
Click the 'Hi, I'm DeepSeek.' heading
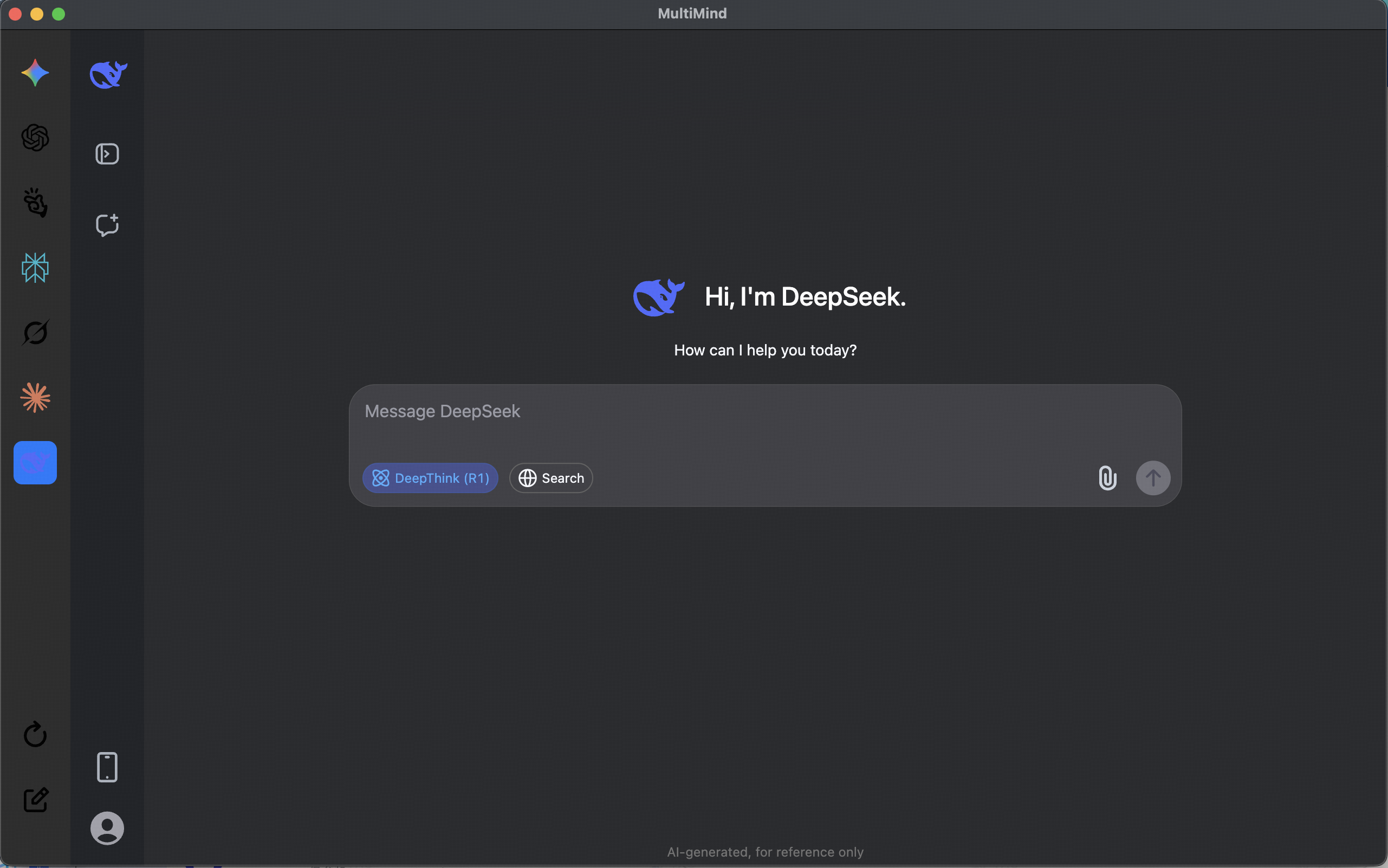point(806,297)
